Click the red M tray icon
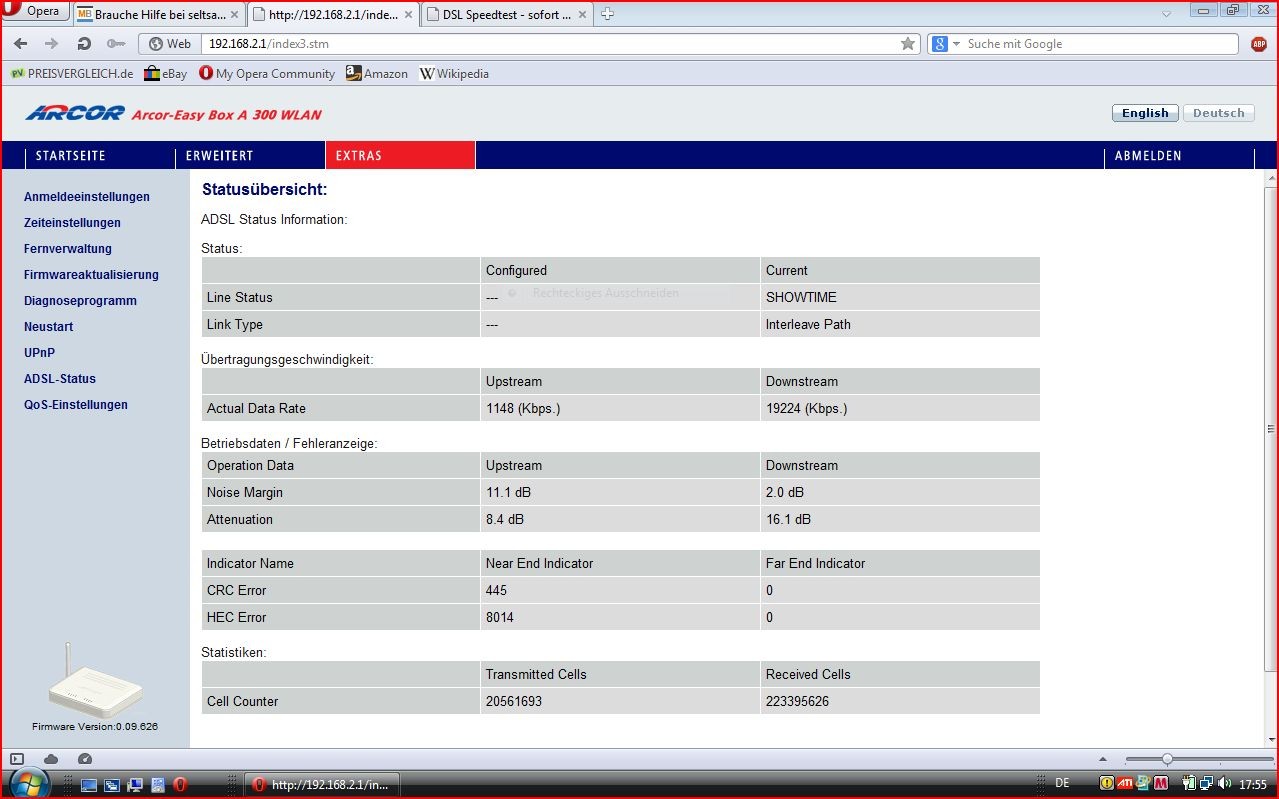 tap(1161, 783)
